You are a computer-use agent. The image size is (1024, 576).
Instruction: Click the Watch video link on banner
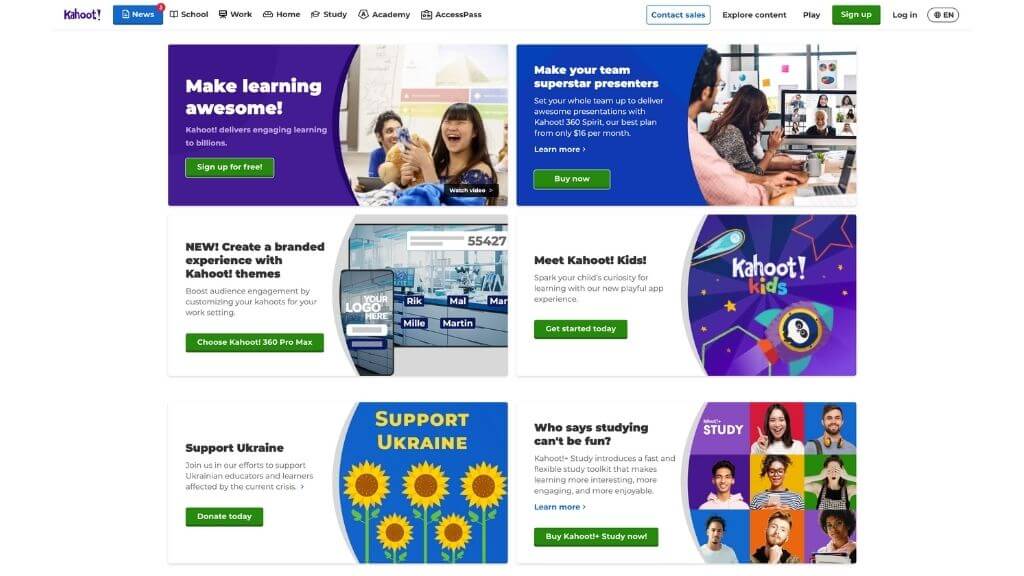[471, 190]
